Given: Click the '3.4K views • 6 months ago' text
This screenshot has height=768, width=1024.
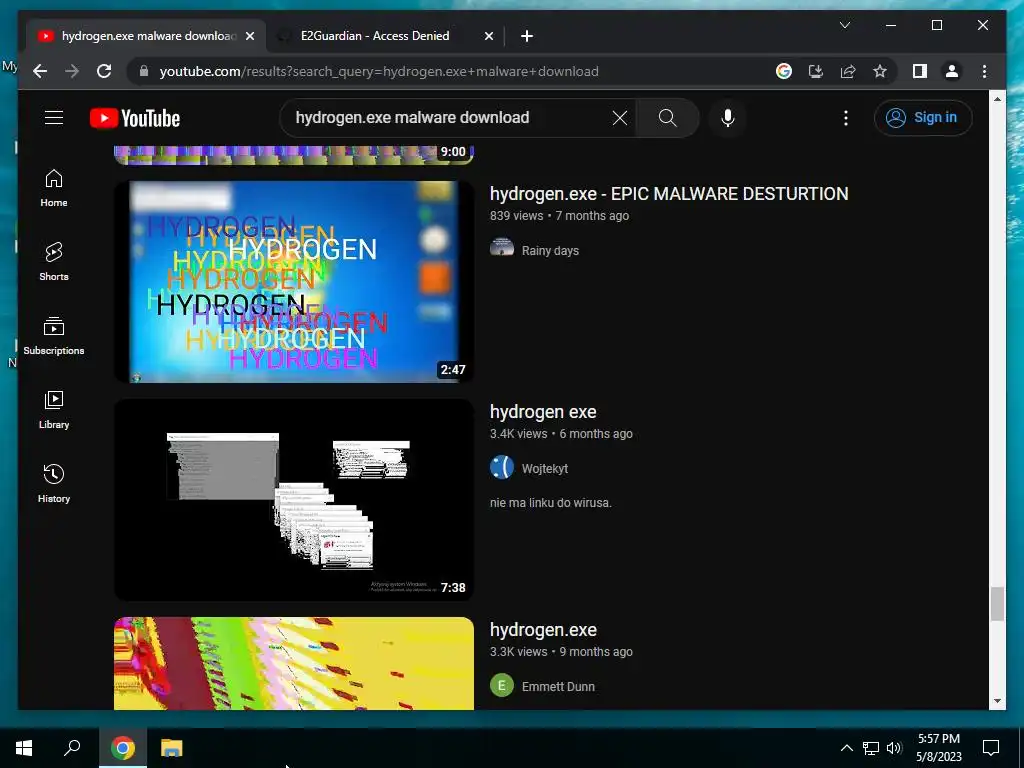Looking at the screenshot, I should [561, 434].
